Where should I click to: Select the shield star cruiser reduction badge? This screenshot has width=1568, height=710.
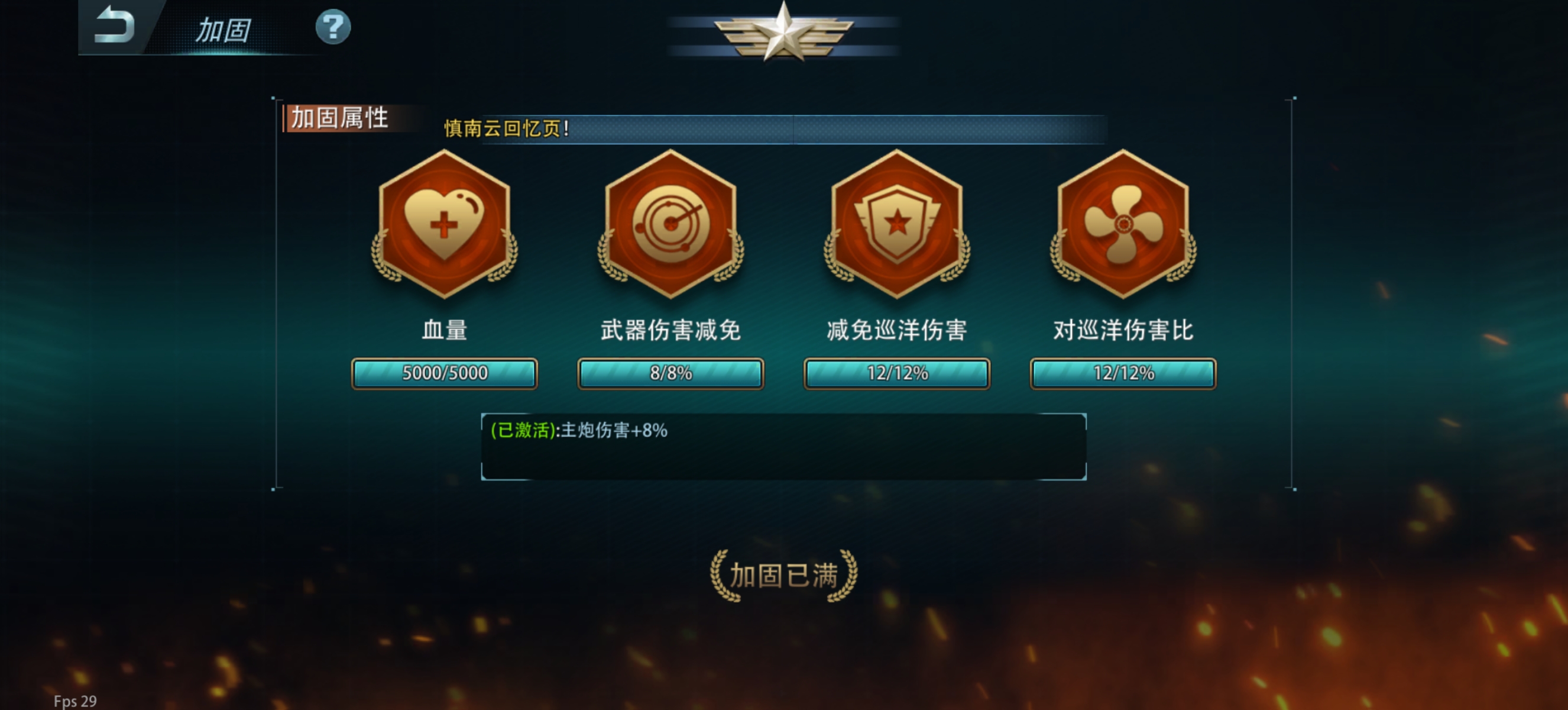click(x=896, y=224)
